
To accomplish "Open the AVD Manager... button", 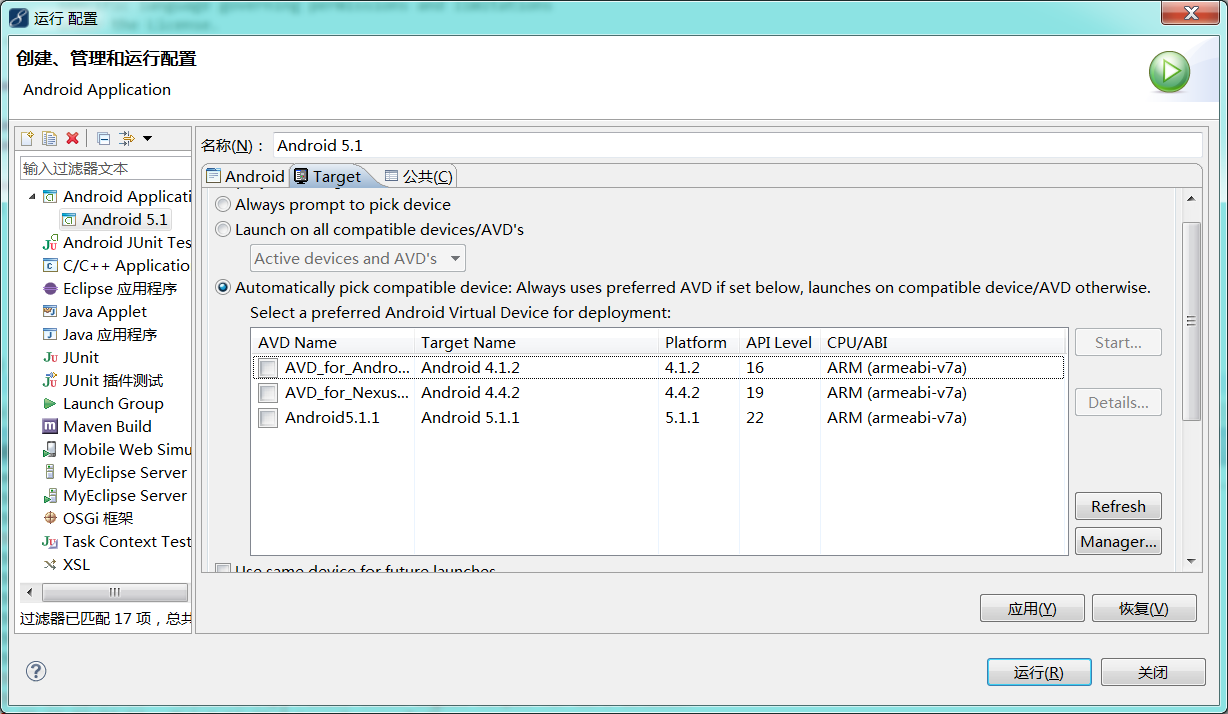I will [1118, 541].
